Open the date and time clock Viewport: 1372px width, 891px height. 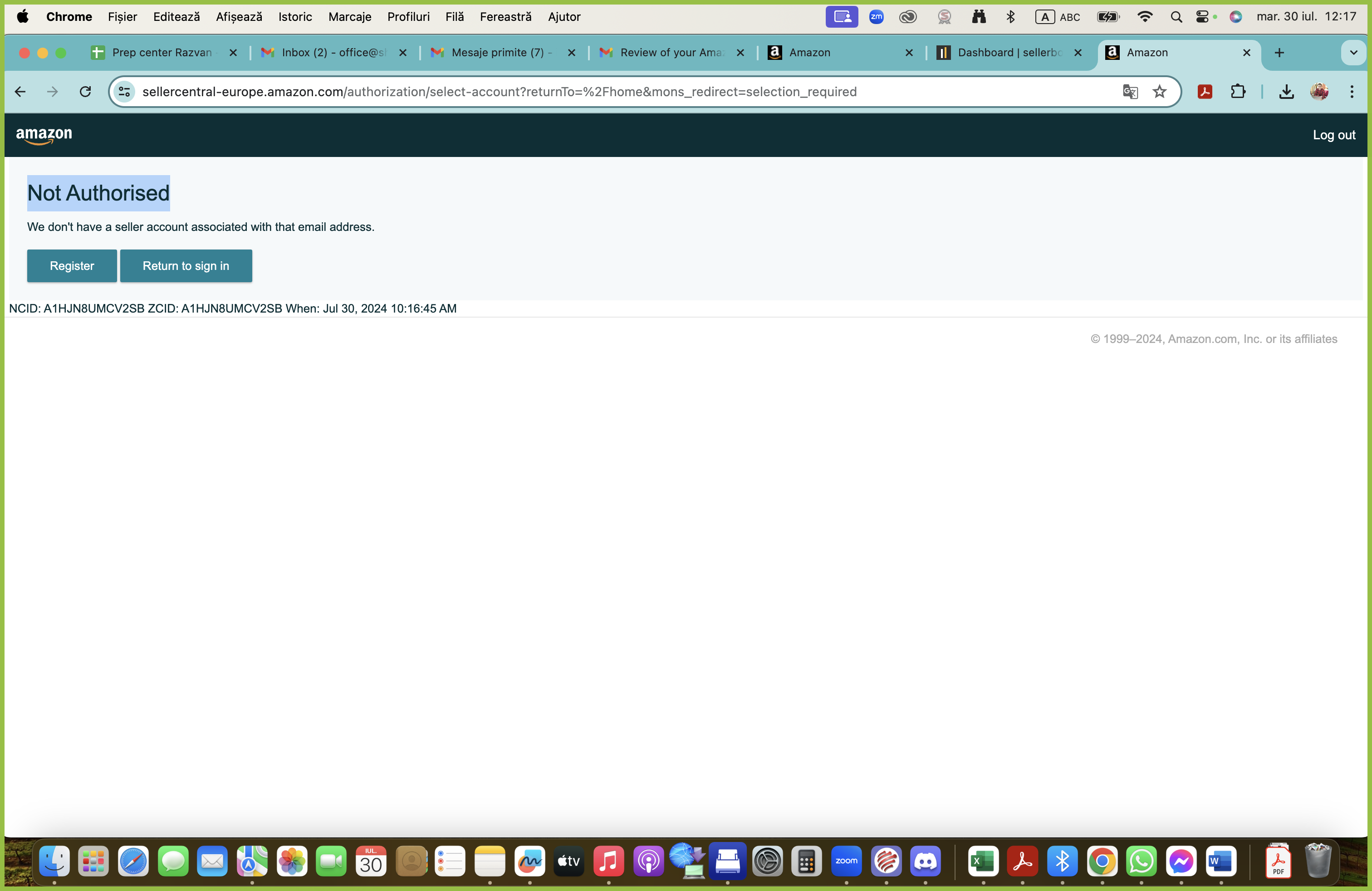click(x=1306, y=17)
